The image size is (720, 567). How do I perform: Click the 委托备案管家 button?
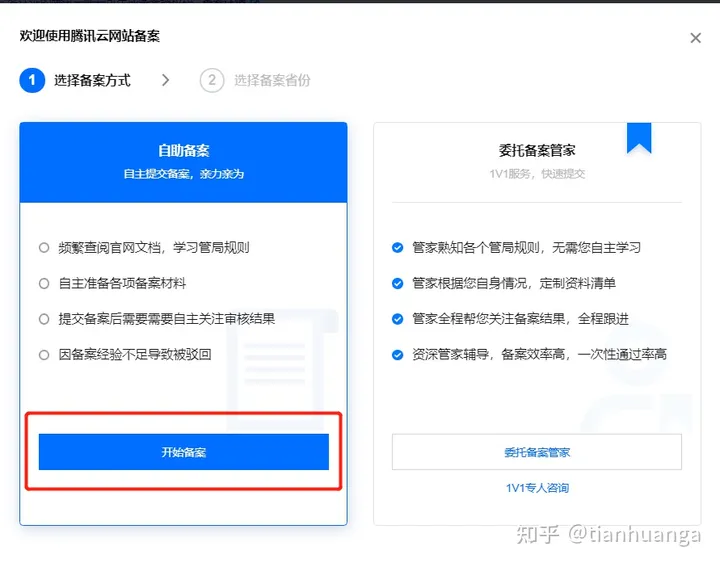click(x=537, y=452)
